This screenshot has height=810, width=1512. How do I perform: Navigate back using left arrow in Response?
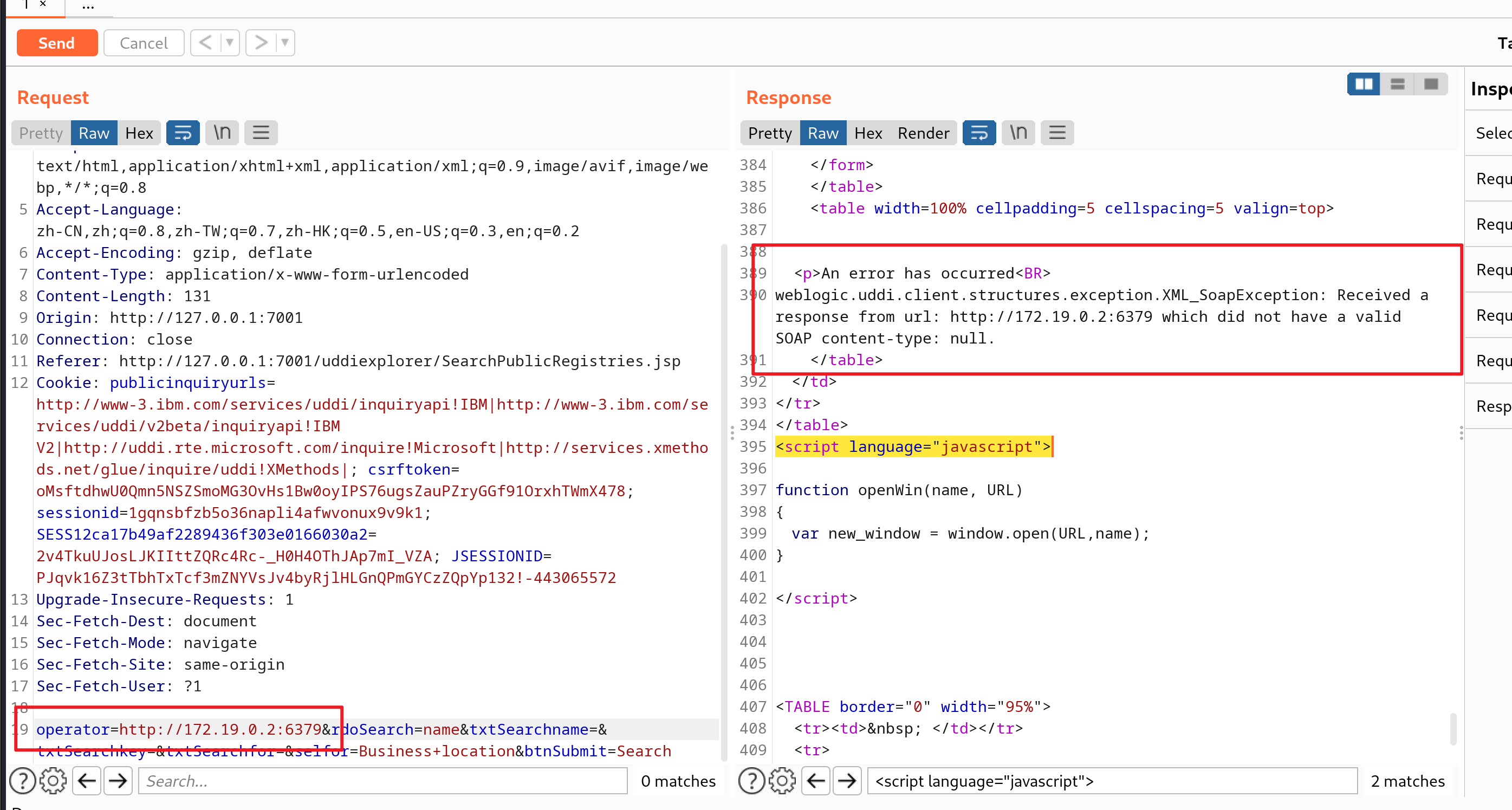click(816, 781)
